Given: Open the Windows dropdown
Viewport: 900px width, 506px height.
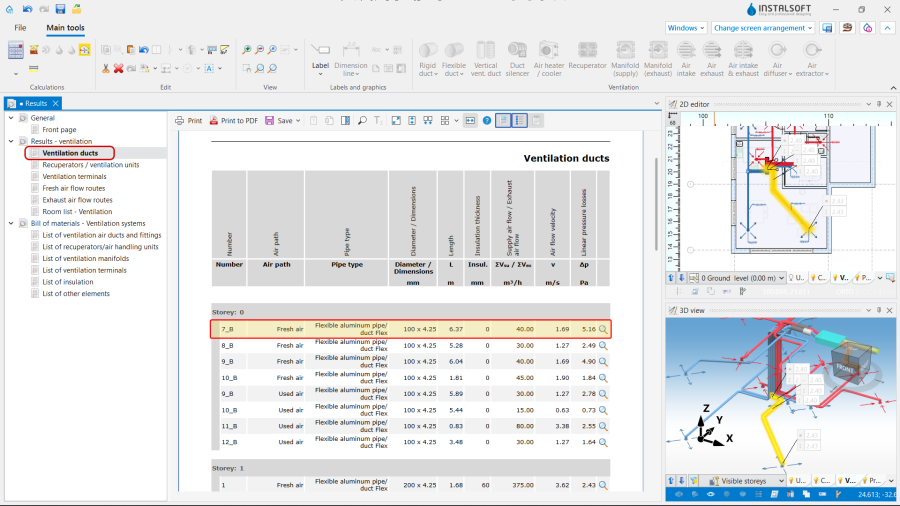Looking at the screenshot, I should [686, 28].
